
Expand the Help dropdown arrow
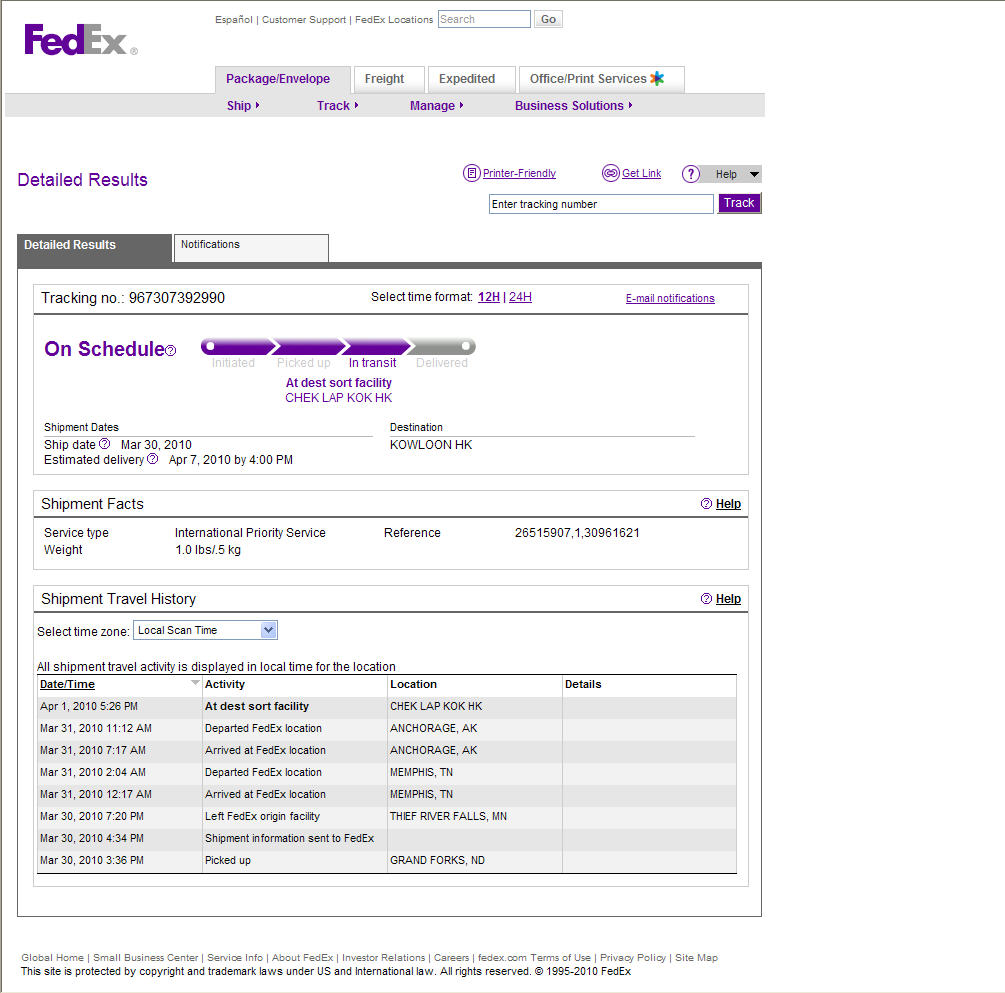click(x=754, y=174)
